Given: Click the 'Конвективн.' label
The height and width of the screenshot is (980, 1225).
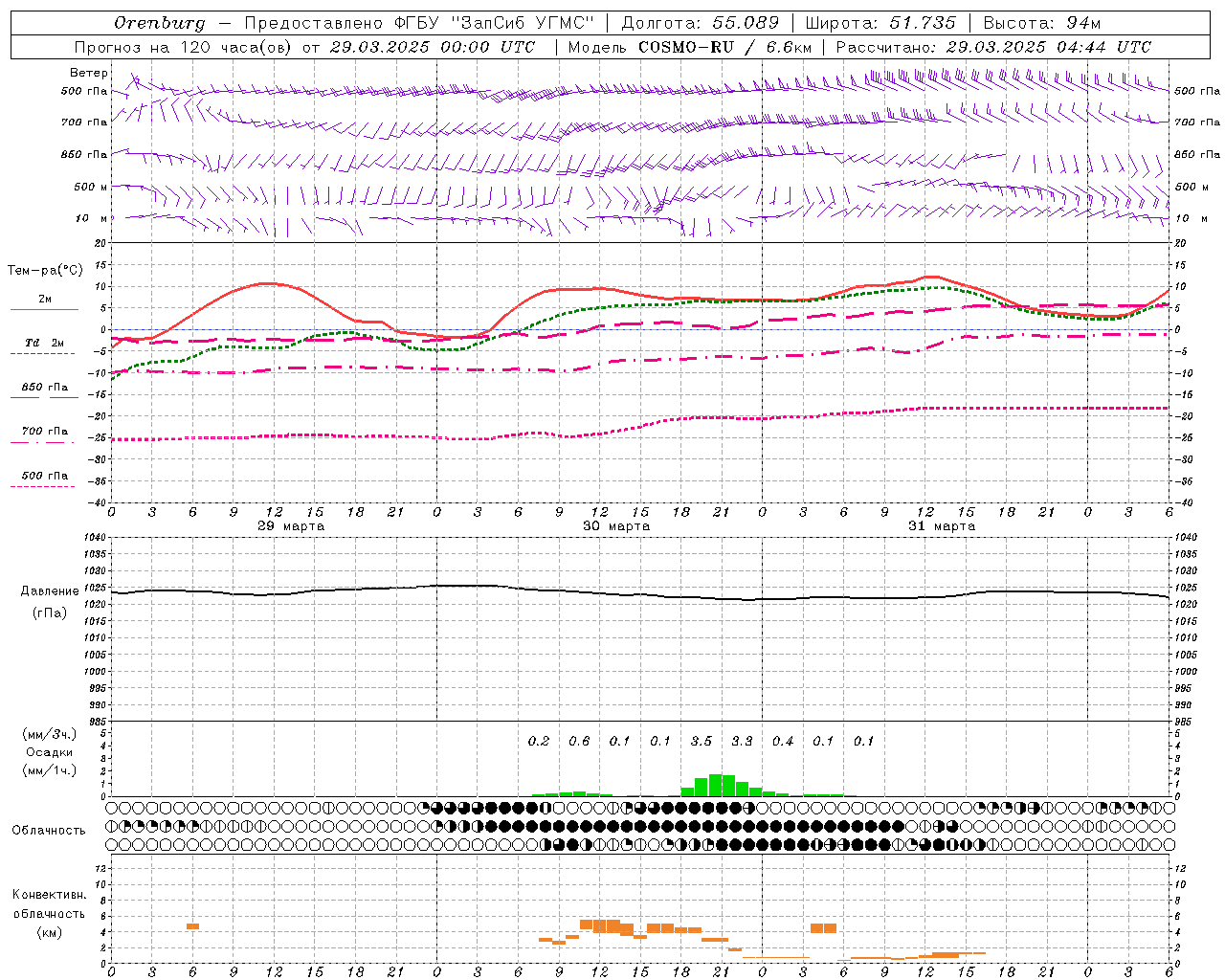Looking at the screenshot, I should point(50,895).
